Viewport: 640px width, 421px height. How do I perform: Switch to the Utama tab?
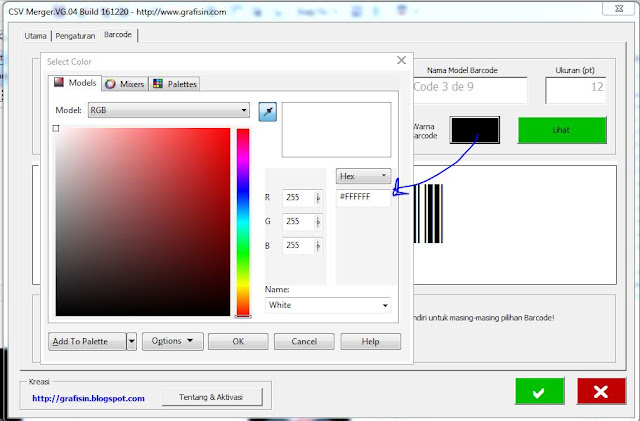(36, 36)
